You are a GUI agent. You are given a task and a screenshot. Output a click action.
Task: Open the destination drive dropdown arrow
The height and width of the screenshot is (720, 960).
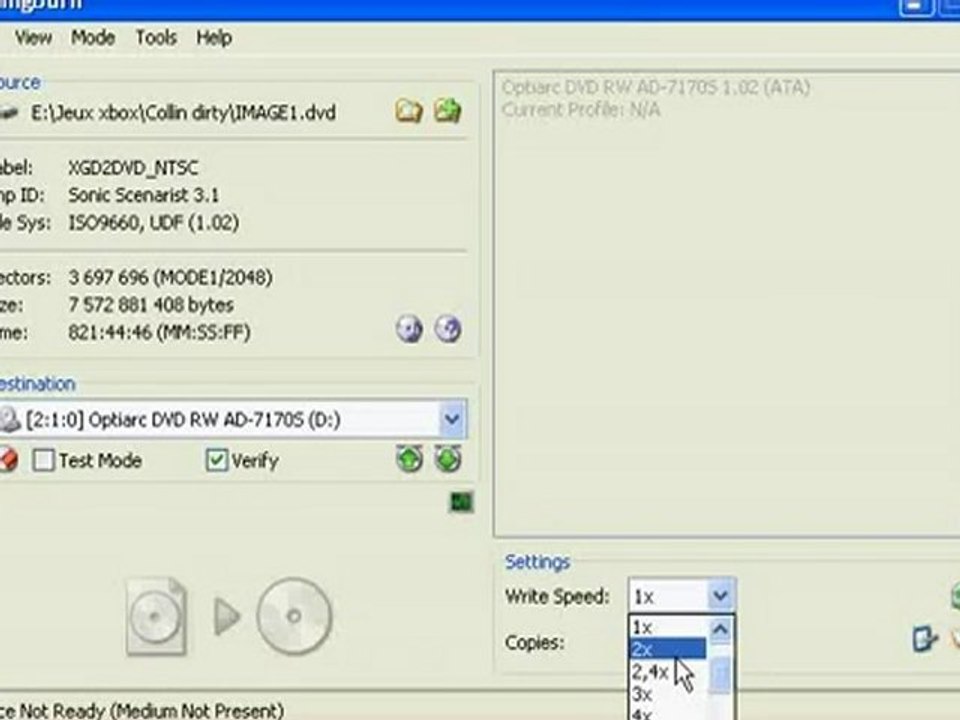(452, 419)
